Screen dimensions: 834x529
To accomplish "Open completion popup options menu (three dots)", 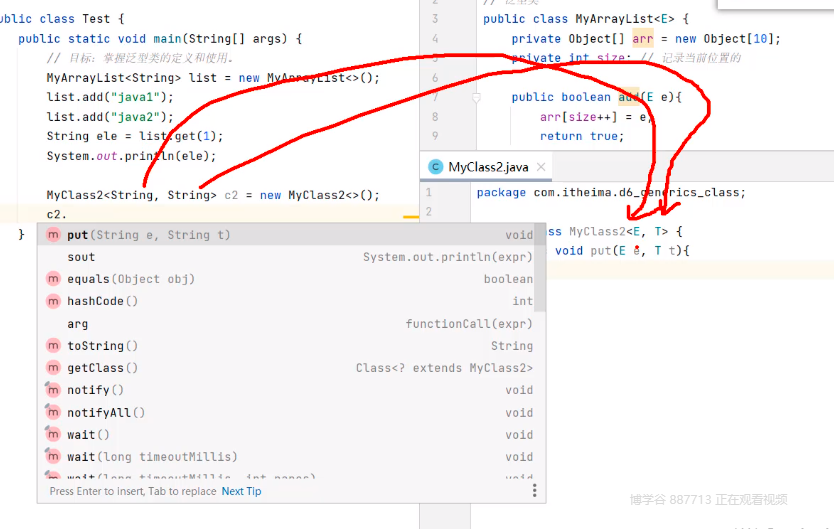I will tap(535, 490).
